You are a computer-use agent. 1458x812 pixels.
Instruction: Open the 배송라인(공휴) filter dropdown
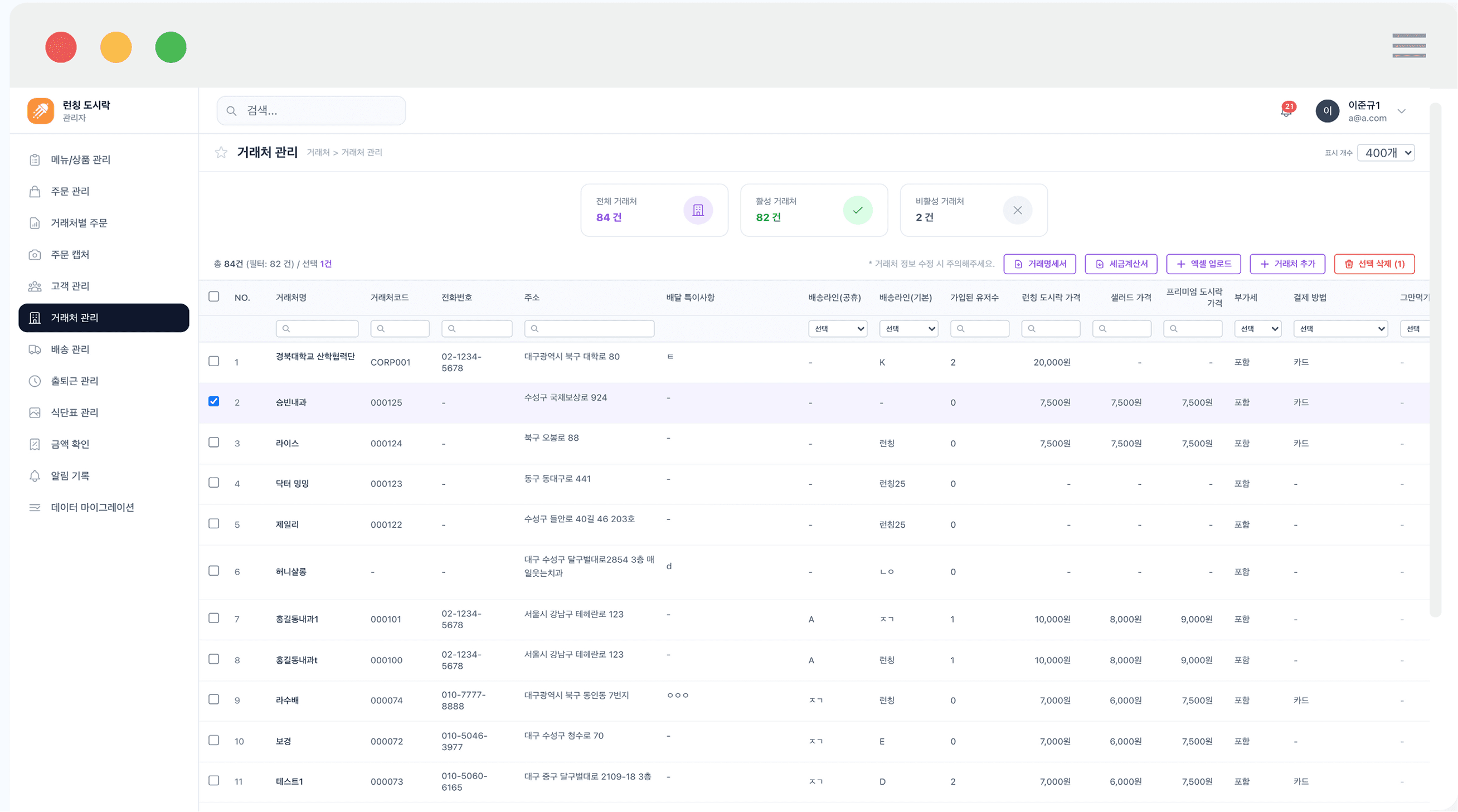tap(838, 329)
